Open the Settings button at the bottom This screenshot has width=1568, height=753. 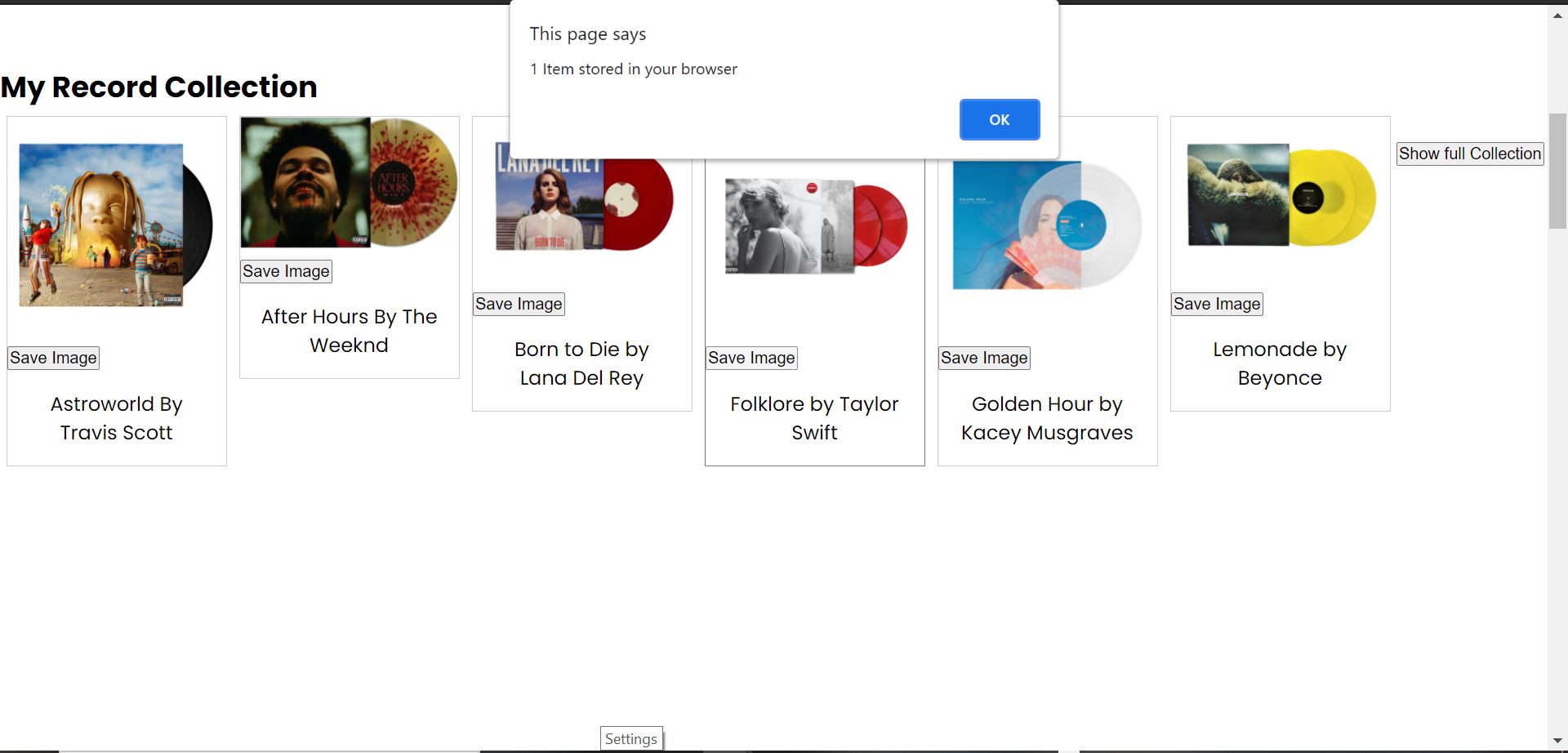pos(631,738)
